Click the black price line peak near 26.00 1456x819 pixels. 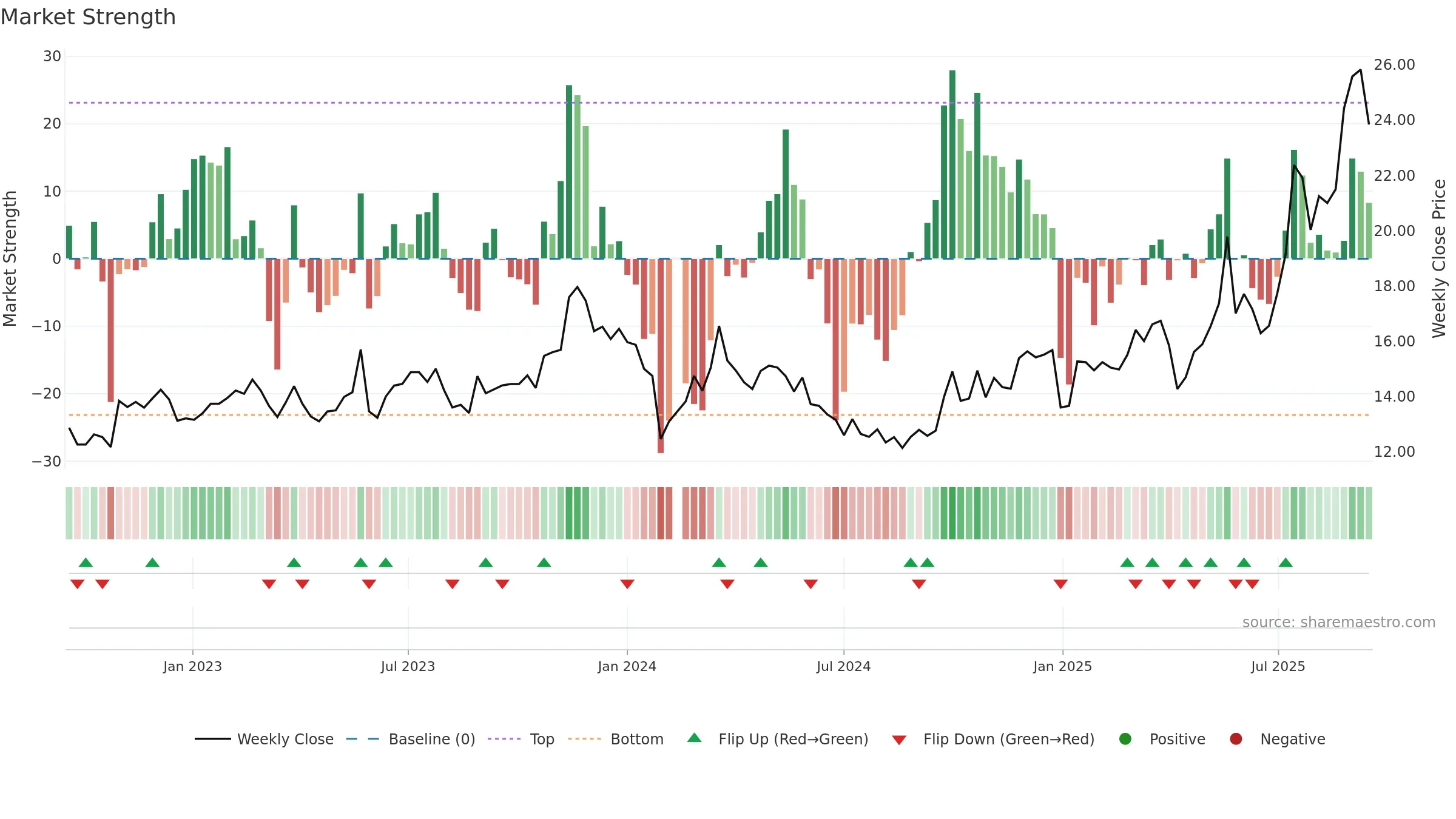coord(1361,70)
